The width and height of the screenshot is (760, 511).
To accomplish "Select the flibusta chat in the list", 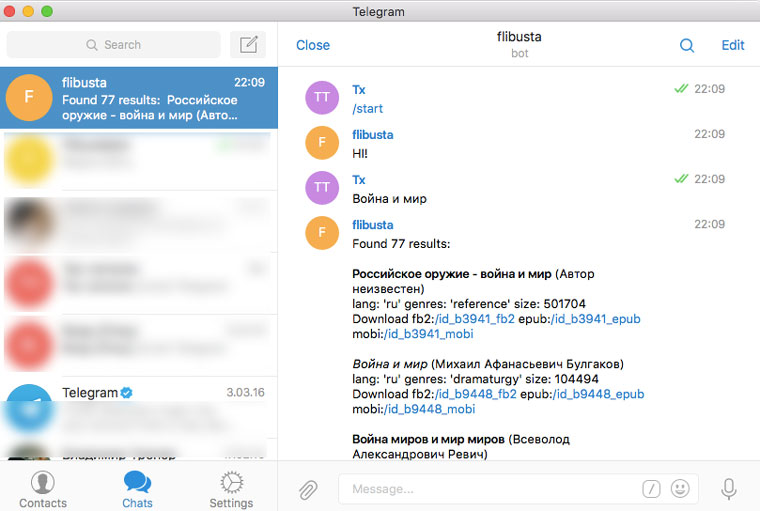I will pyautogui.click(x=139, y=98).
